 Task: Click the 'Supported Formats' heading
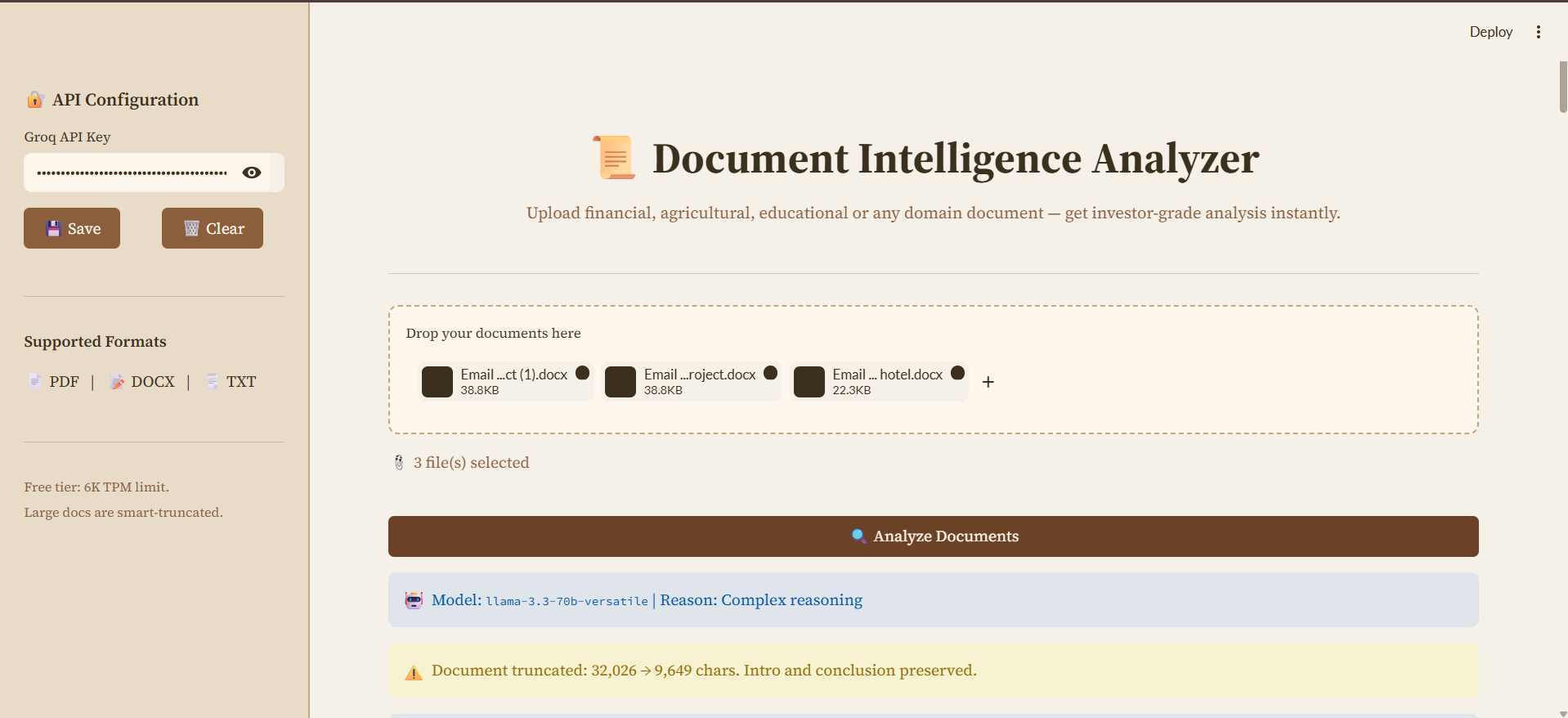(x=95, y=342)
